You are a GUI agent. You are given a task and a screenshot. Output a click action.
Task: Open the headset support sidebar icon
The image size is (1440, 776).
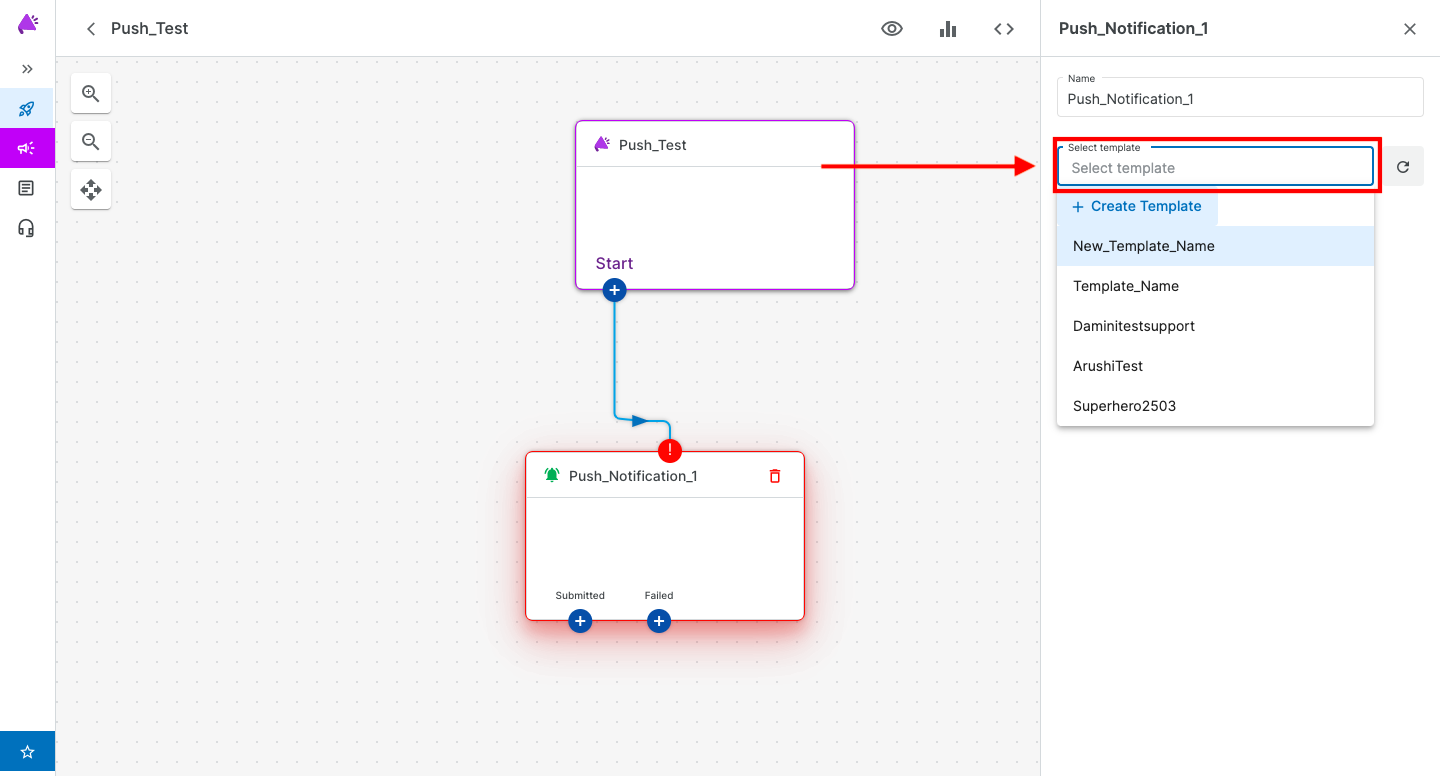point(27,228)
